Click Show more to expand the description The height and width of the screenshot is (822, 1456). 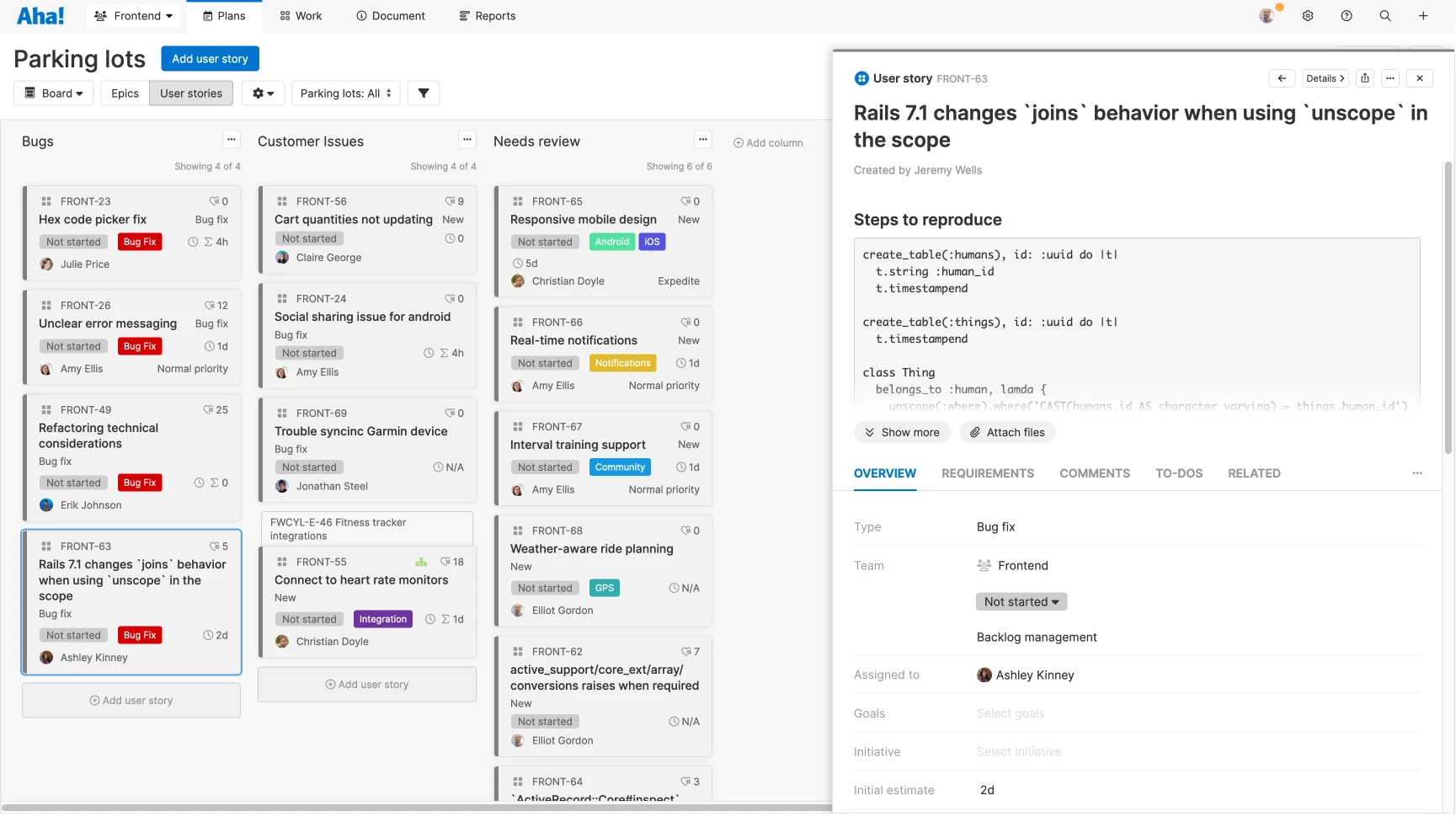coord(902,432)
